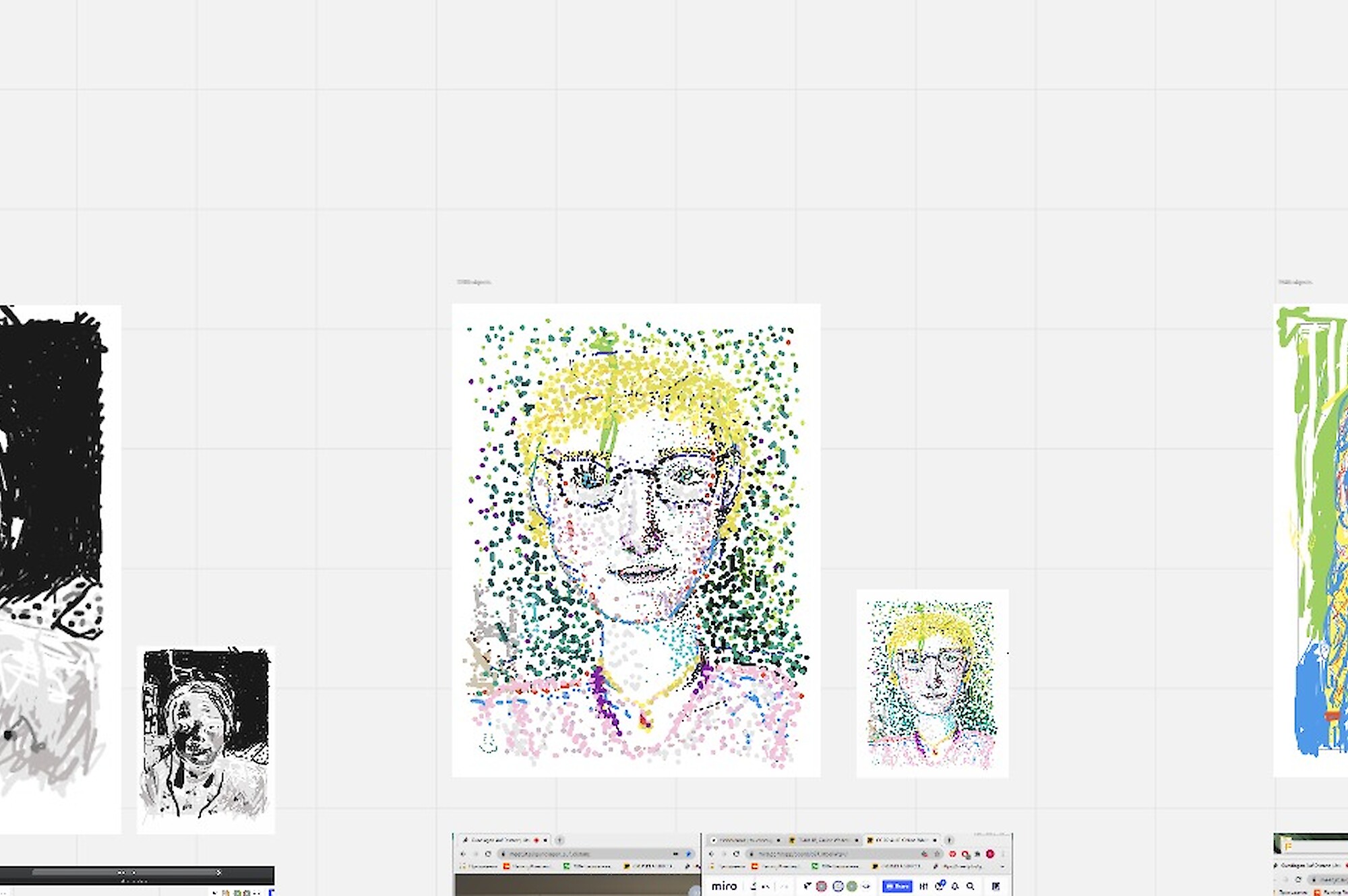Click the X on the dark bar at bottom left
Viewport: 1348px width, 896px height.
point(218,872)
